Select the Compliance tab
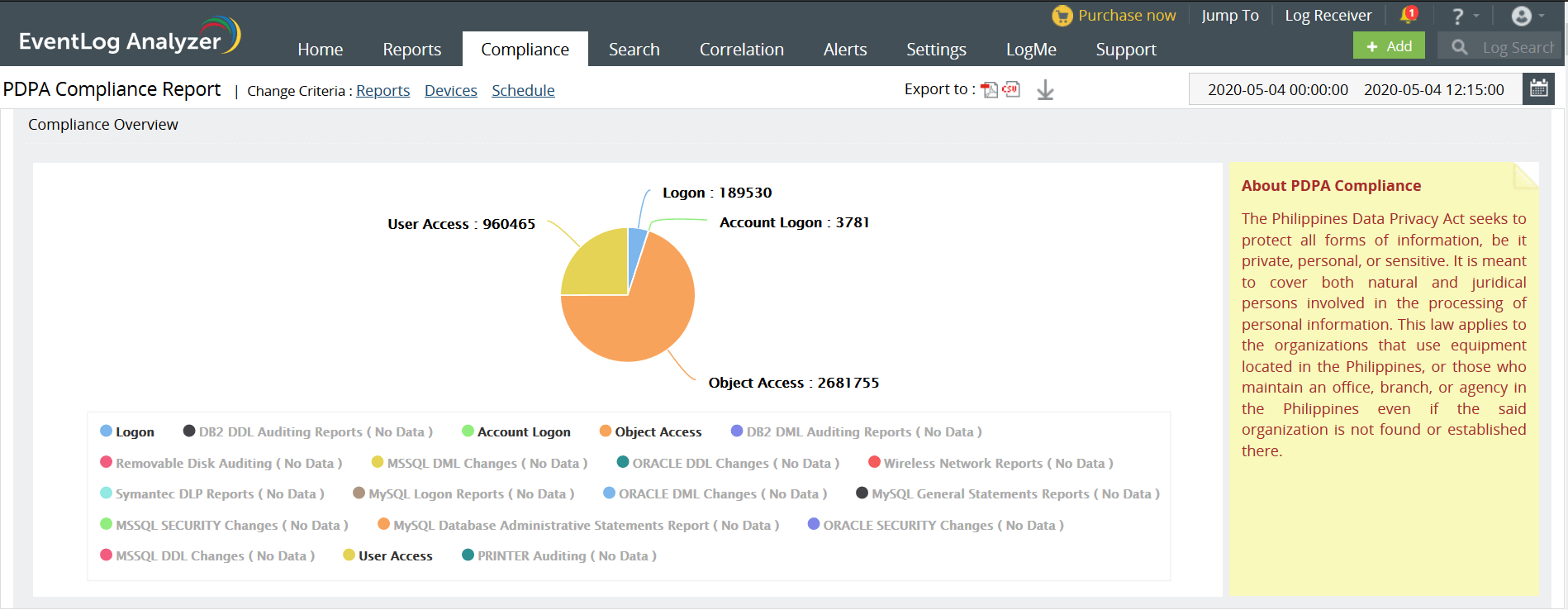The width and height of the screenshot is (1568, 610). point(525,50)
